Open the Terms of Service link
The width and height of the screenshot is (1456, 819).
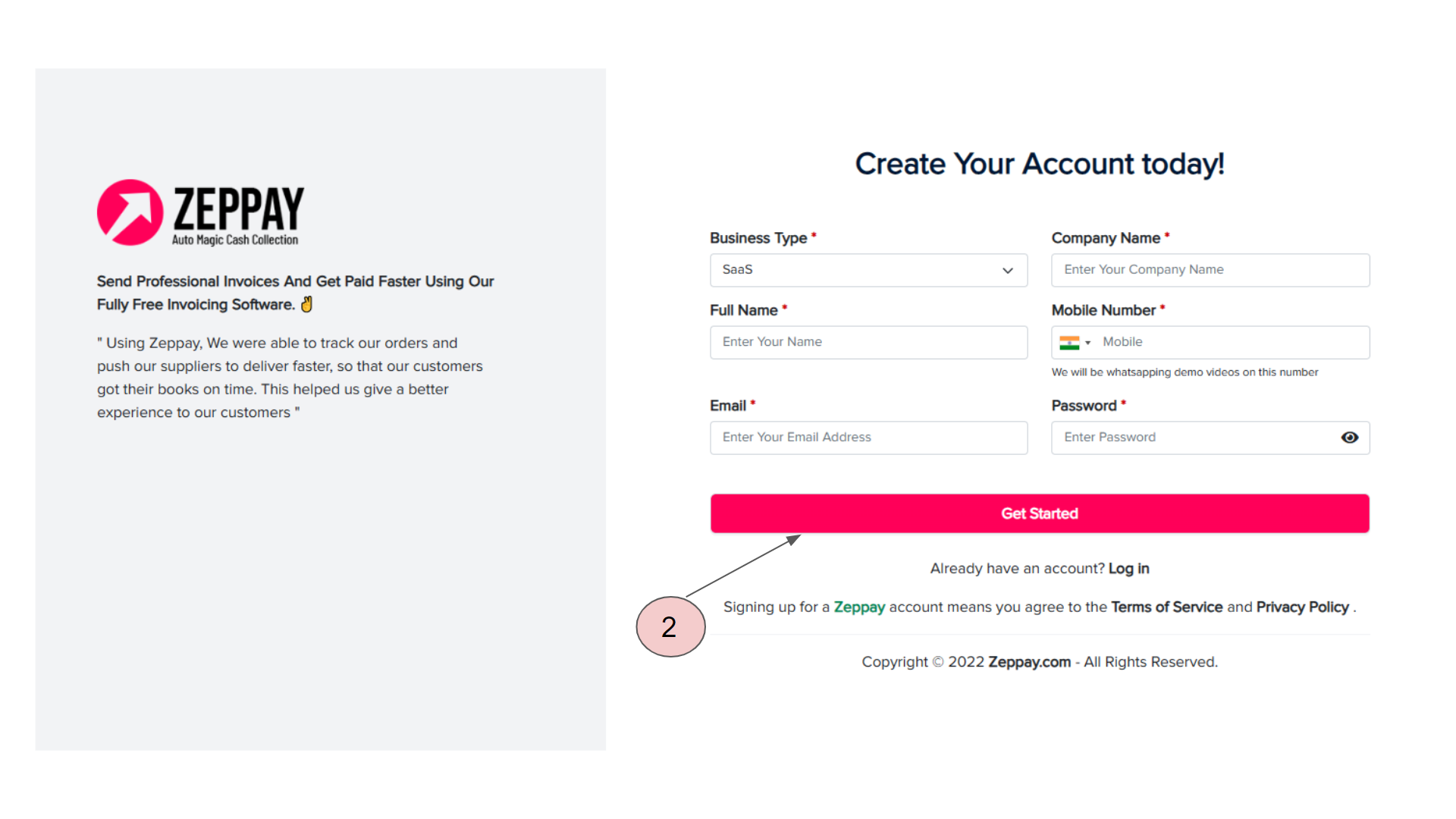click(x=1166, y=607)
